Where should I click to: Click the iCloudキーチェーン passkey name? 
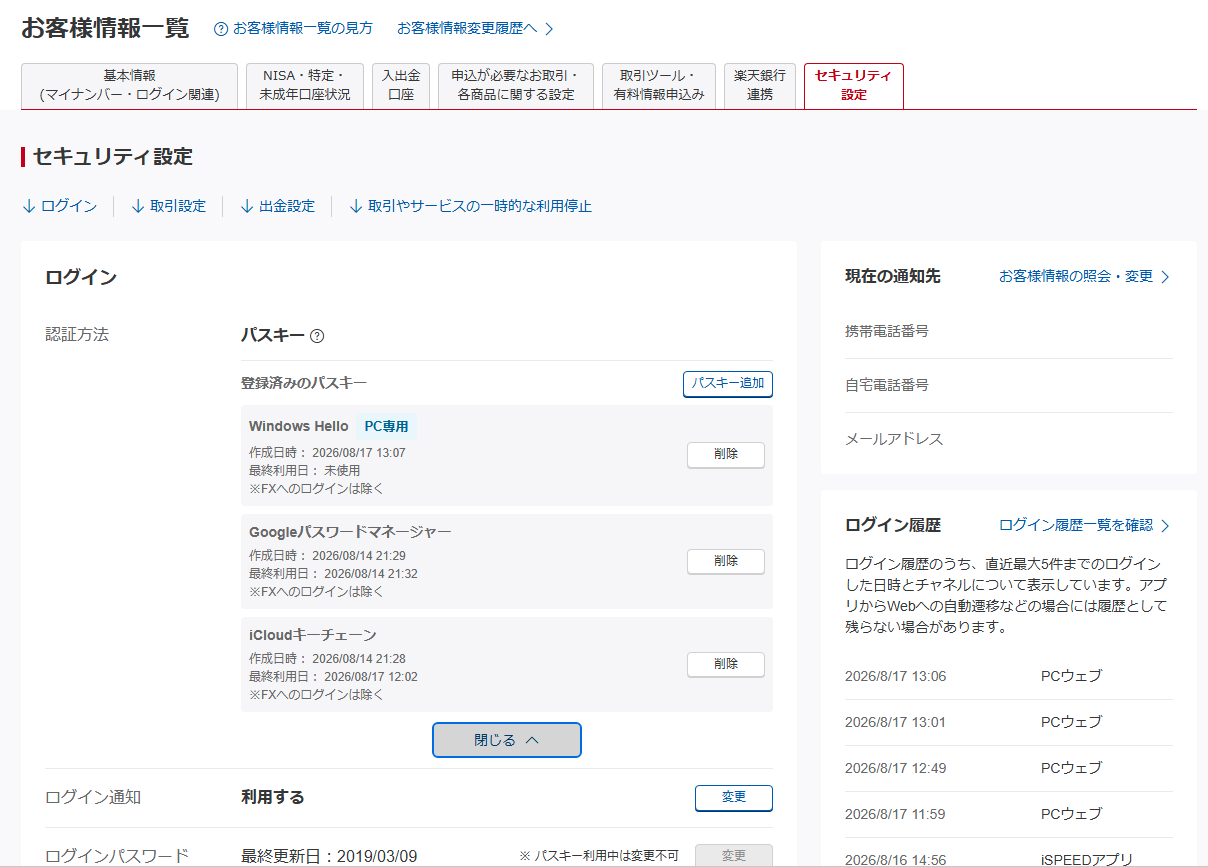(x=313, y=636)
